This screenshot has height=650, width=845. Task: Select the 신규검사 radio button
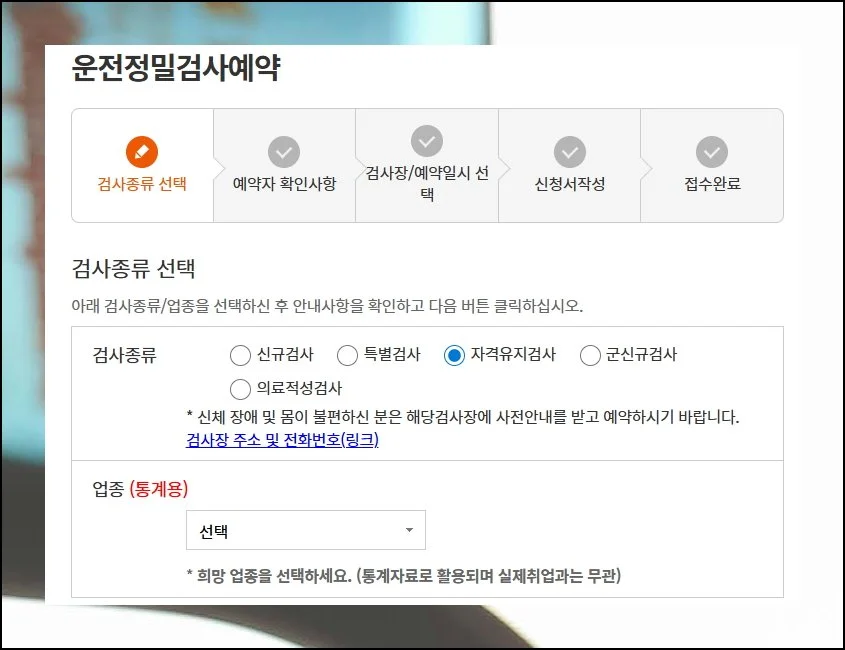[x=240, y=355]
